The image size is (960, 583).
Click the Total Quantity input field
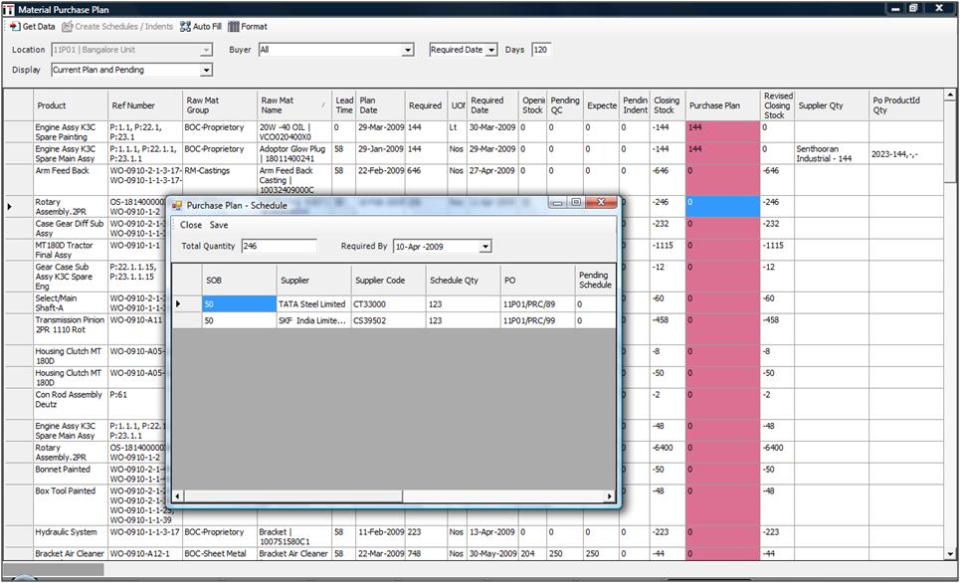click(279, 246)
